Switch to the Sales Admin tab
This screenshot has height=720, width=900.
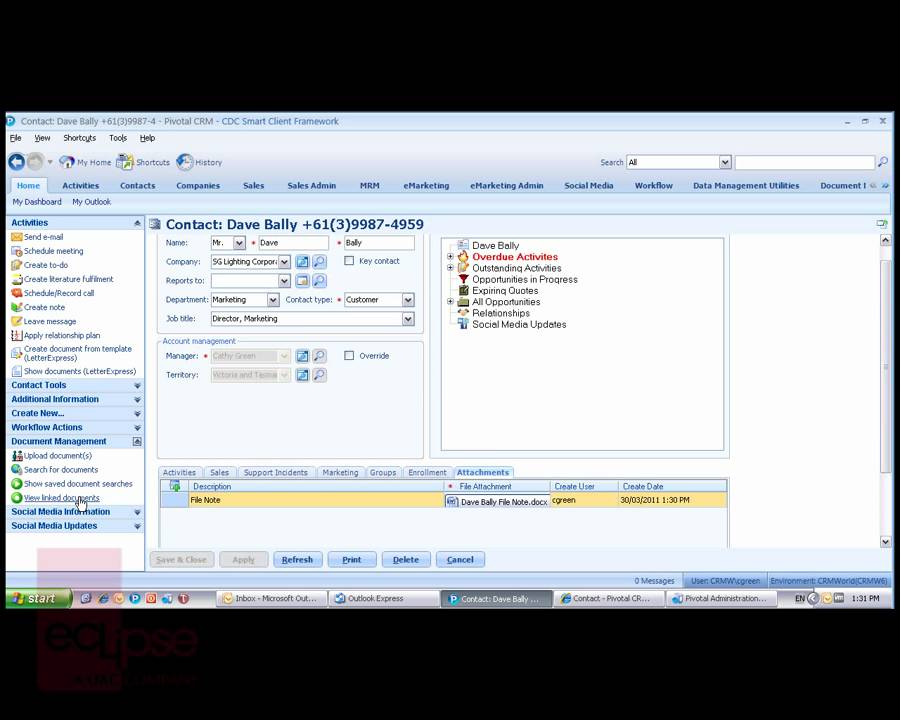pos(312,185)
